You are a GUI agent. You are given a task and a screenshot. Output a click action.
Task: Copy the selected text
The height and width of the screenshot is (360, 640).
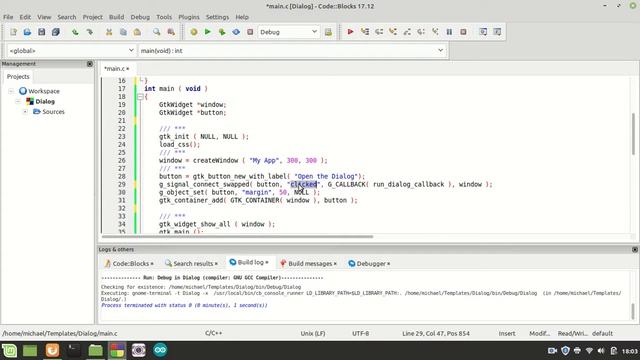point(123,32)
